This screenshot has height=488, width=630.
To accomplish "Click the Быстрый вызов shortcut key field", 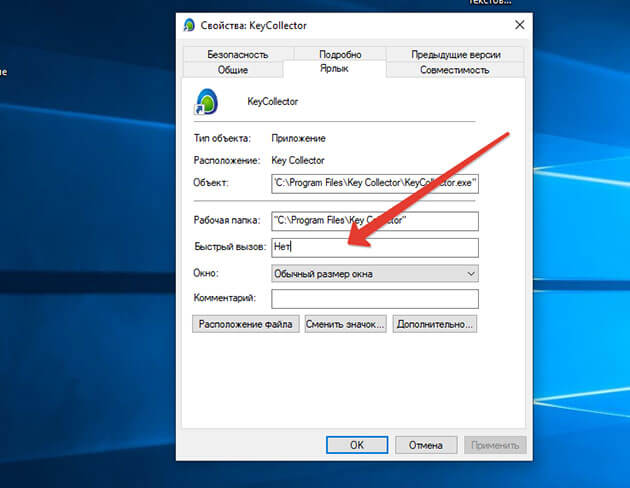I will point(374,247).
